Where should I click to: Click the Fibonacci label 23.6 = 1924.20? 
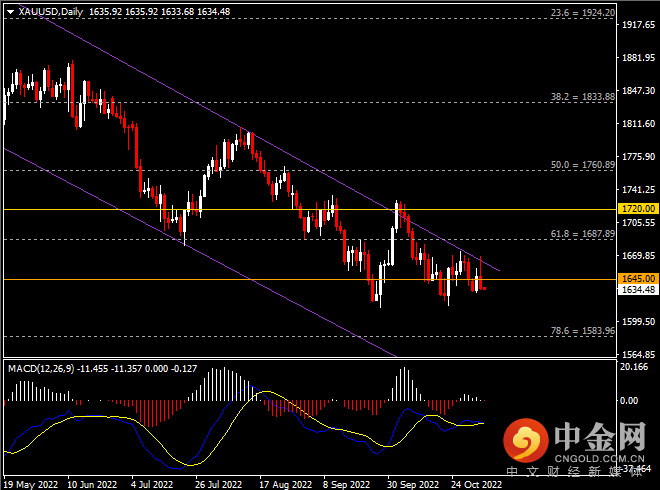tap(583, 13)
